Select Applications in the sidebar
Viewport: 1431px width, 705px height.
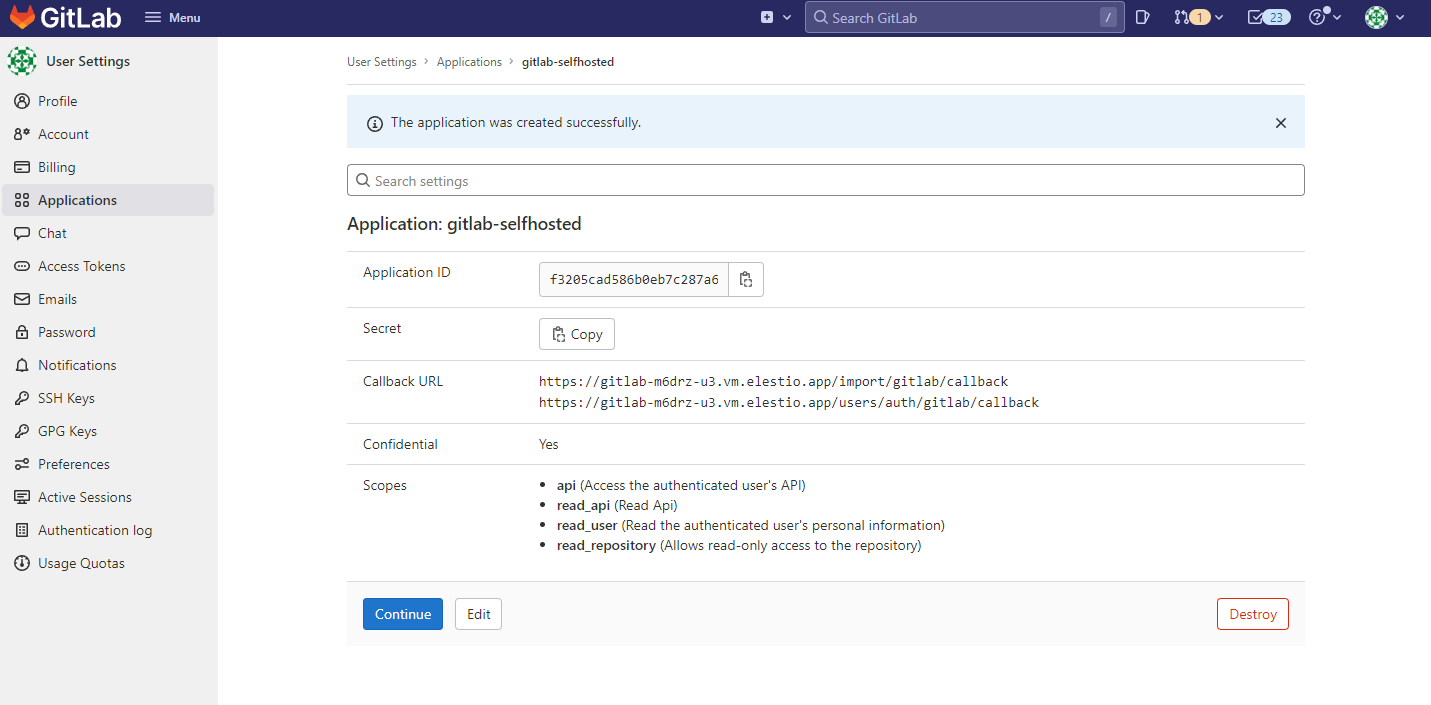click(x=108, y=200)
